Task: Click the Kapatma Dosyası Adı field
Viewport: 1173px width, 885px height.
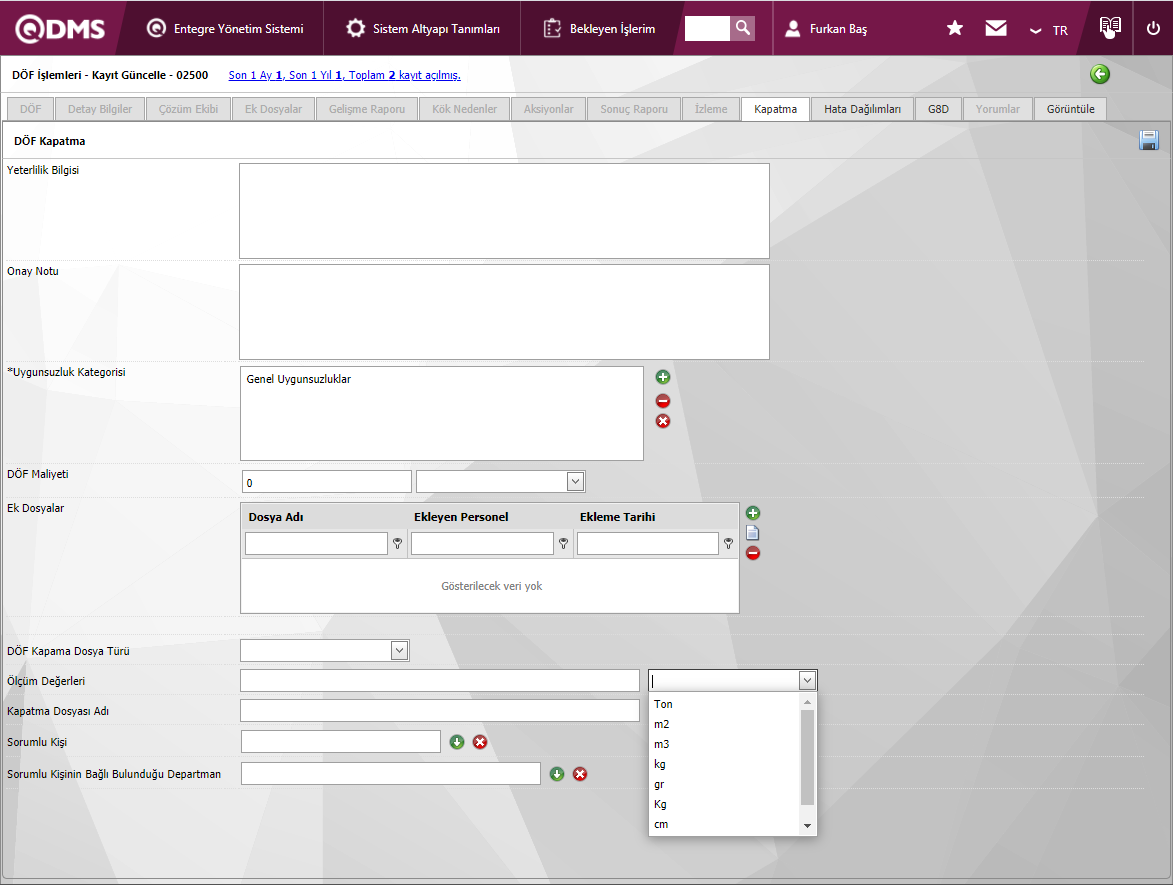Action: pos(440,711)
